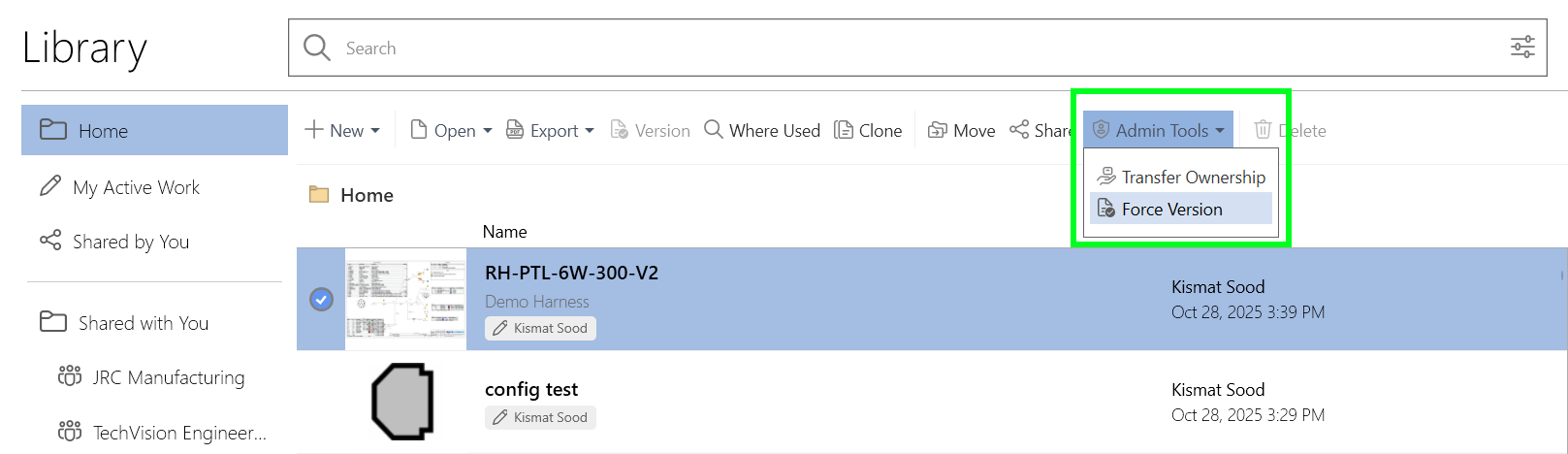This screenshot has width=1568, height=454.
Task: Click the Share toolbar icon
Action: 1019,130
